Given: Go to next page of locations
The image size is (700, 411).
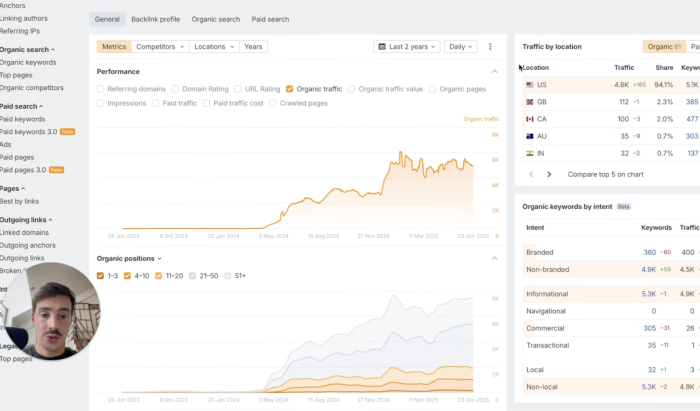Looking at the screenshot, I should click(549, 174).
